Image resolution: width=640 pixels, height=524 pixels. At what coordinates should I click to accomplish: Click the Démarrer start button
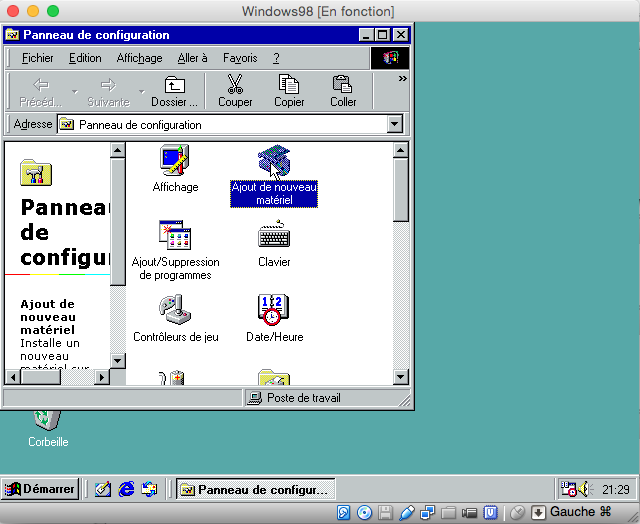[40, 488]
